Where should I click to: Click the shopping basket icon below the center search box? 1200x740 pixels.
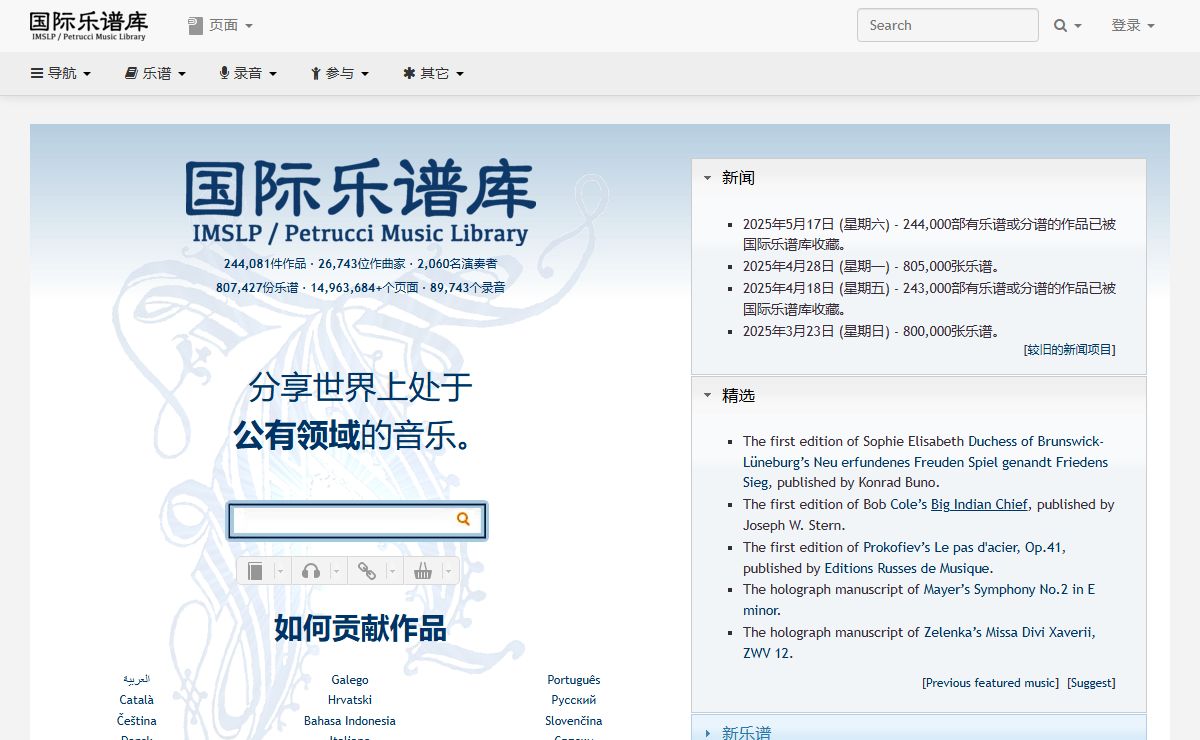pos(423,571)
